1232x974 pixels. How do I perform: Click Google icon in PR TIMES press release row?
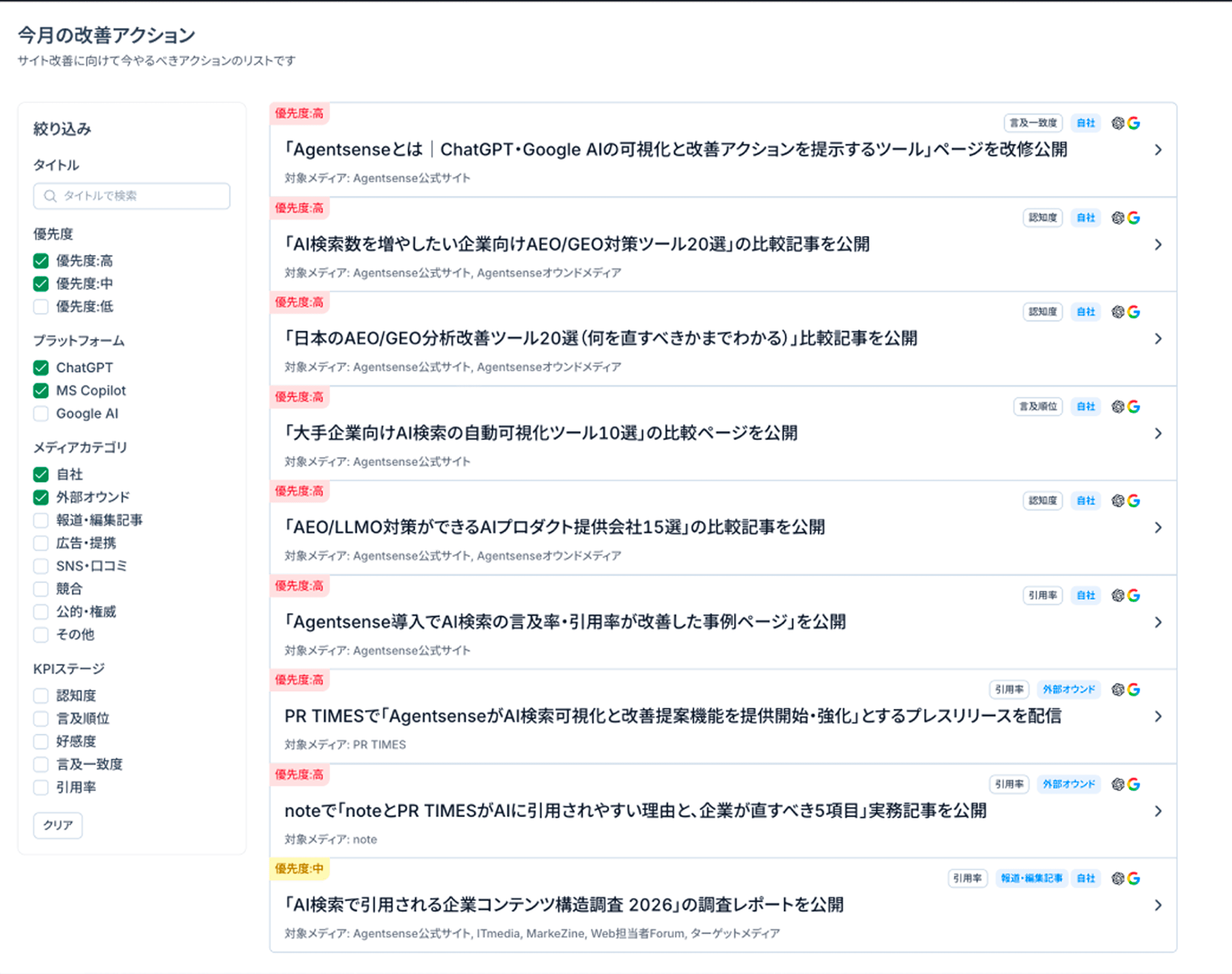click(1134, 690)
